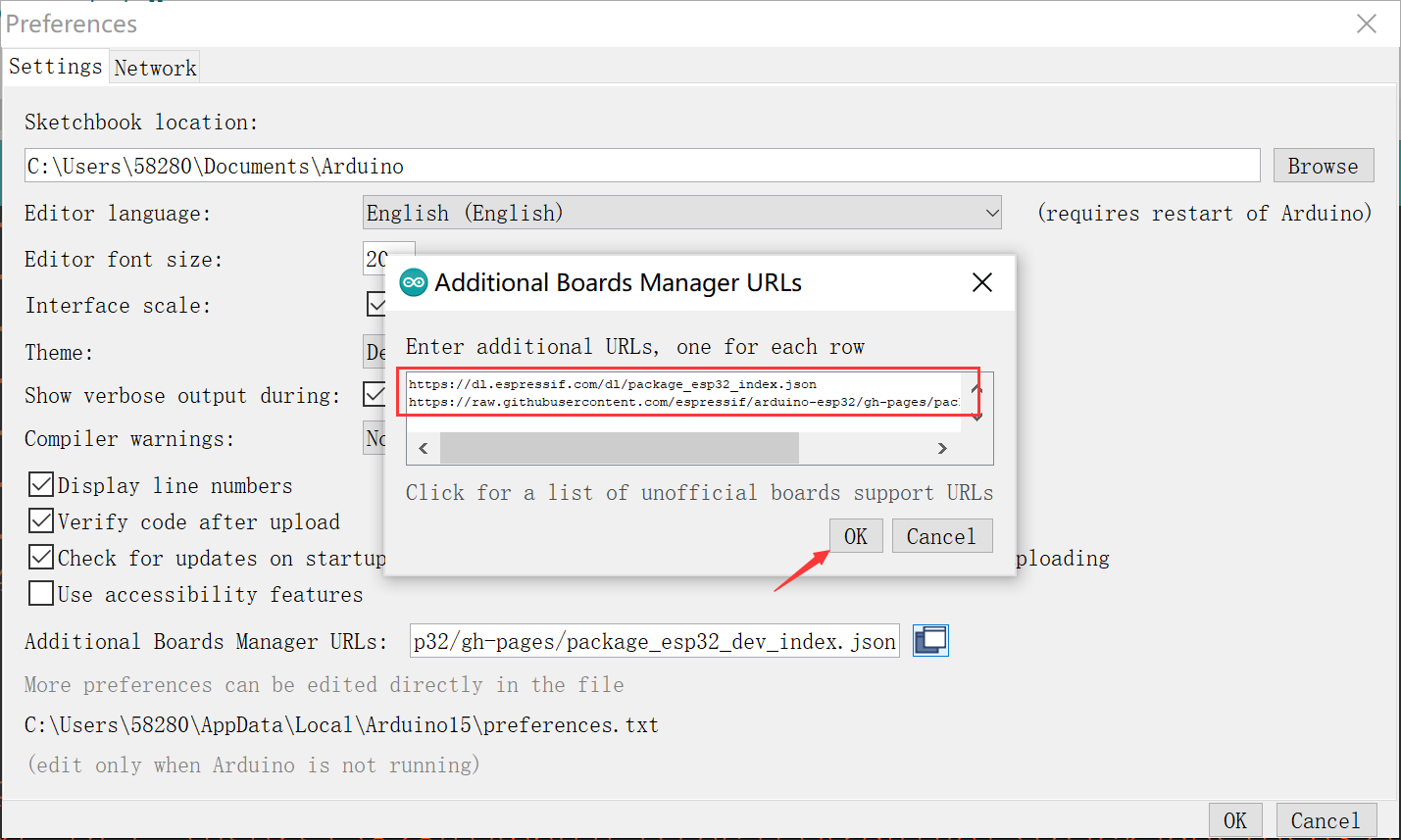Click the URL text area up arrow
The height and width of the screenshot is (840, 1401).
[x=976, y=388]
